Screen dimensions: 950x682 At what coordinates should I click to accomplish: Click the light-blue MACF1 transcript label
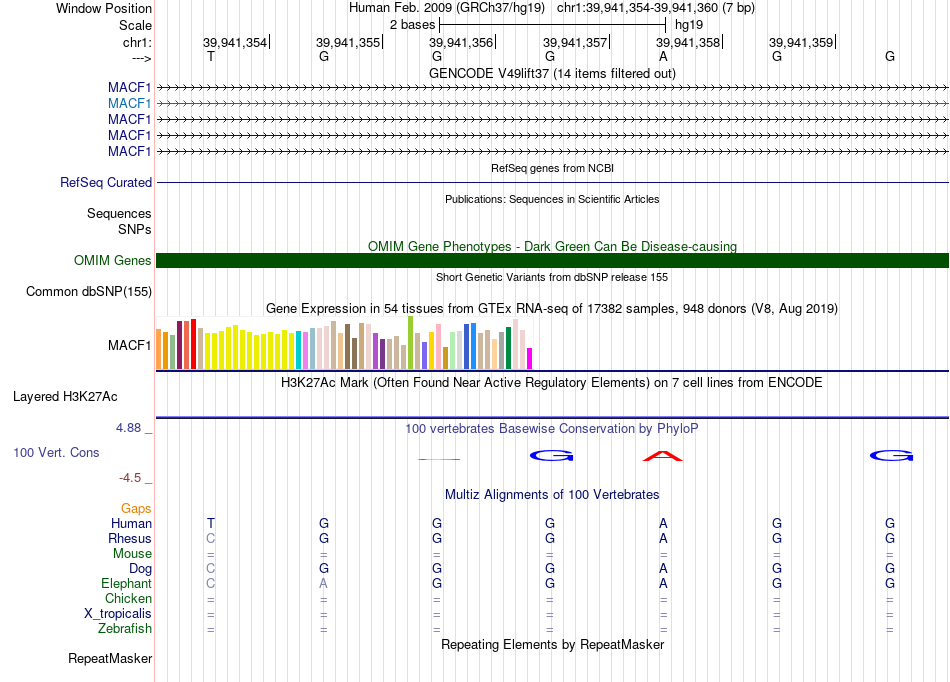[x=129, y=104]
